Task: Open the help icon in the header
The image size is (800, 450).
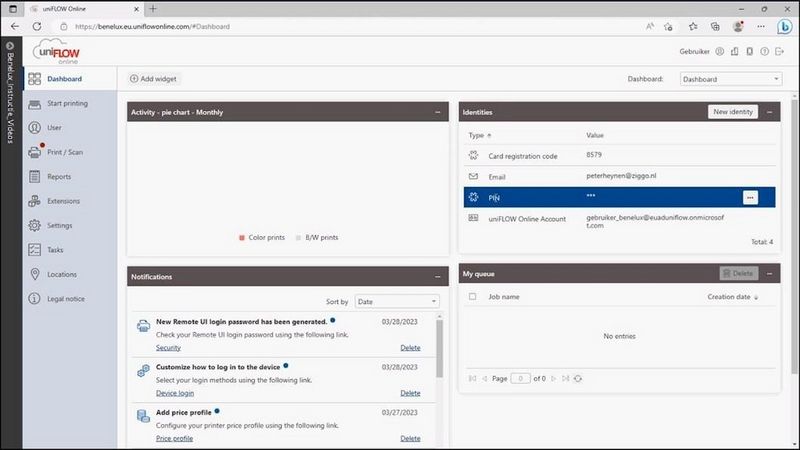Action: click(x=763, y=50)
